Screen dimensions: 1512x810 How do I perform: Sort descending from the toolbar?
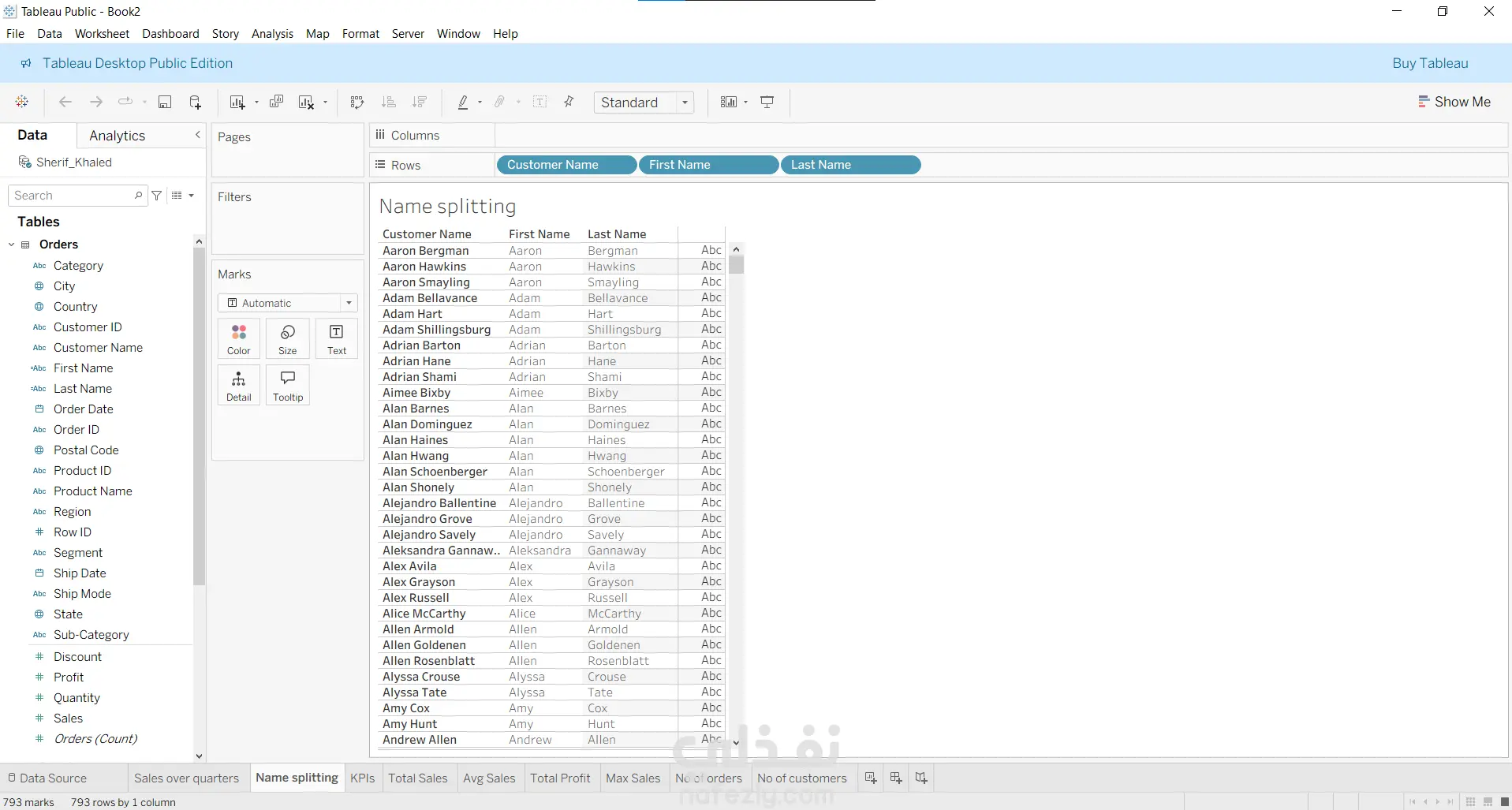click(x=420, y=102)
